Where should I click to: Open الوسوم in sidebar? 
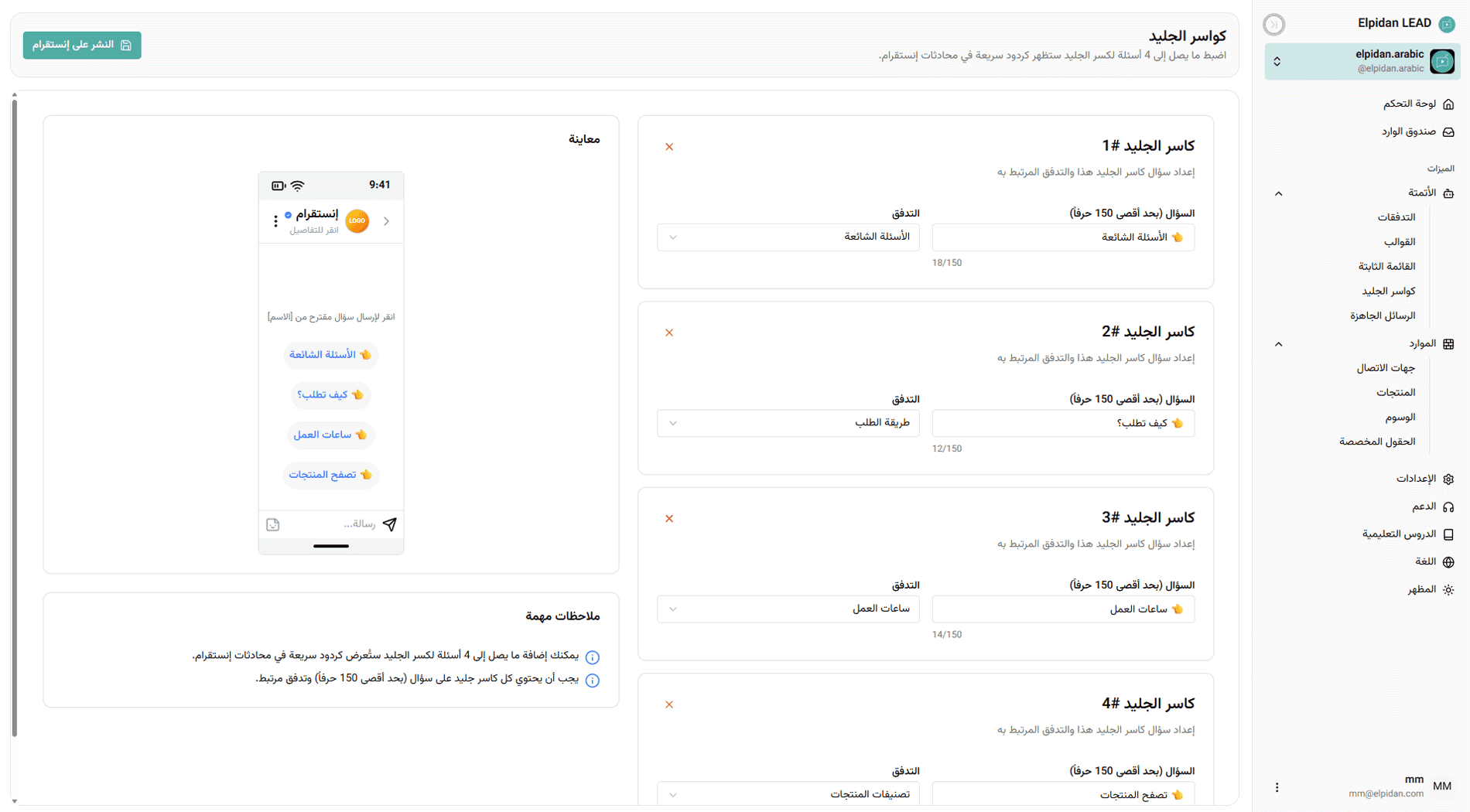click(x=1400, y=418)
